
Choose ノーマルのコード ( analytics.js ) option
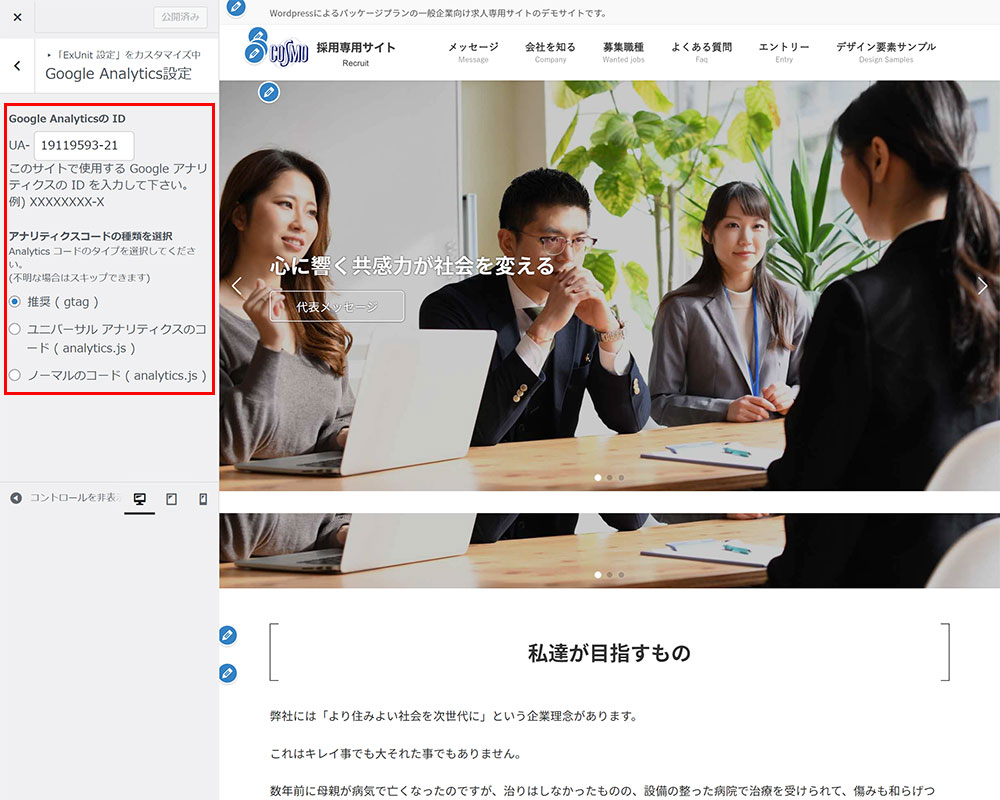(15, 375)
